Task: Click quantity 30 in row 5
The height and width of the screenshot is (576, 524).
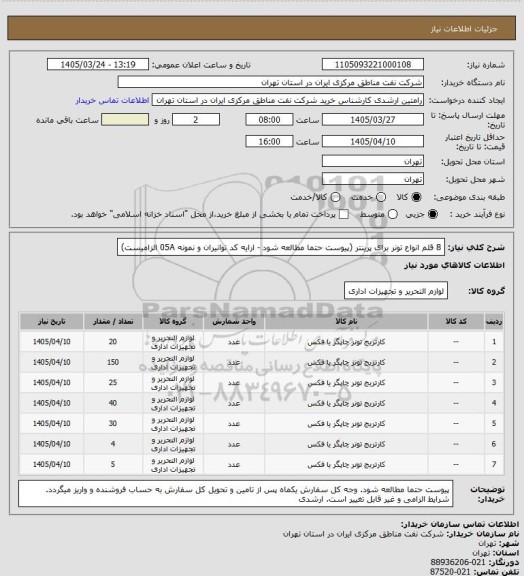Action: [x=113, y=424]
